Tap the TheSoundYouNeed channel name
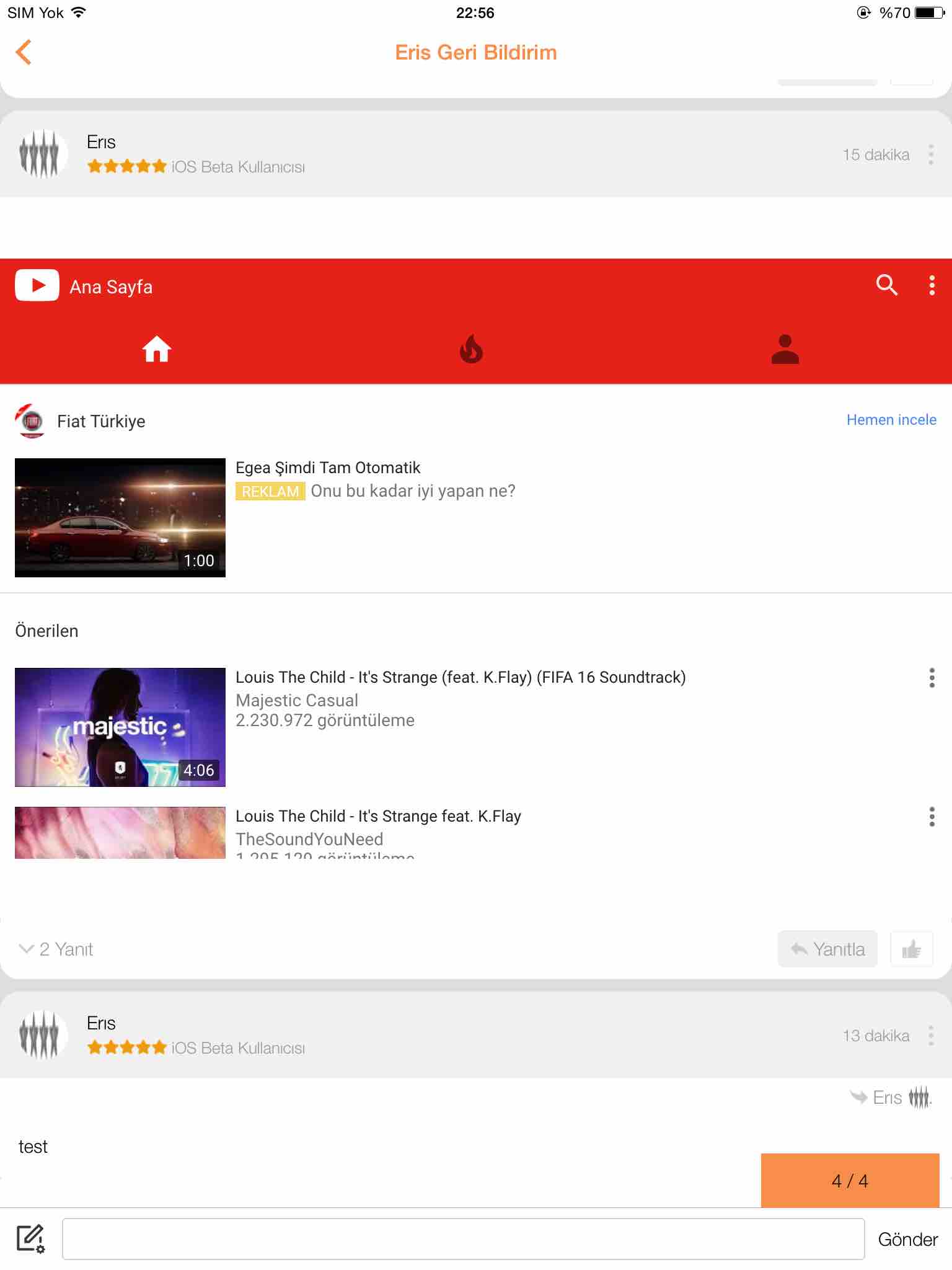 309,839
